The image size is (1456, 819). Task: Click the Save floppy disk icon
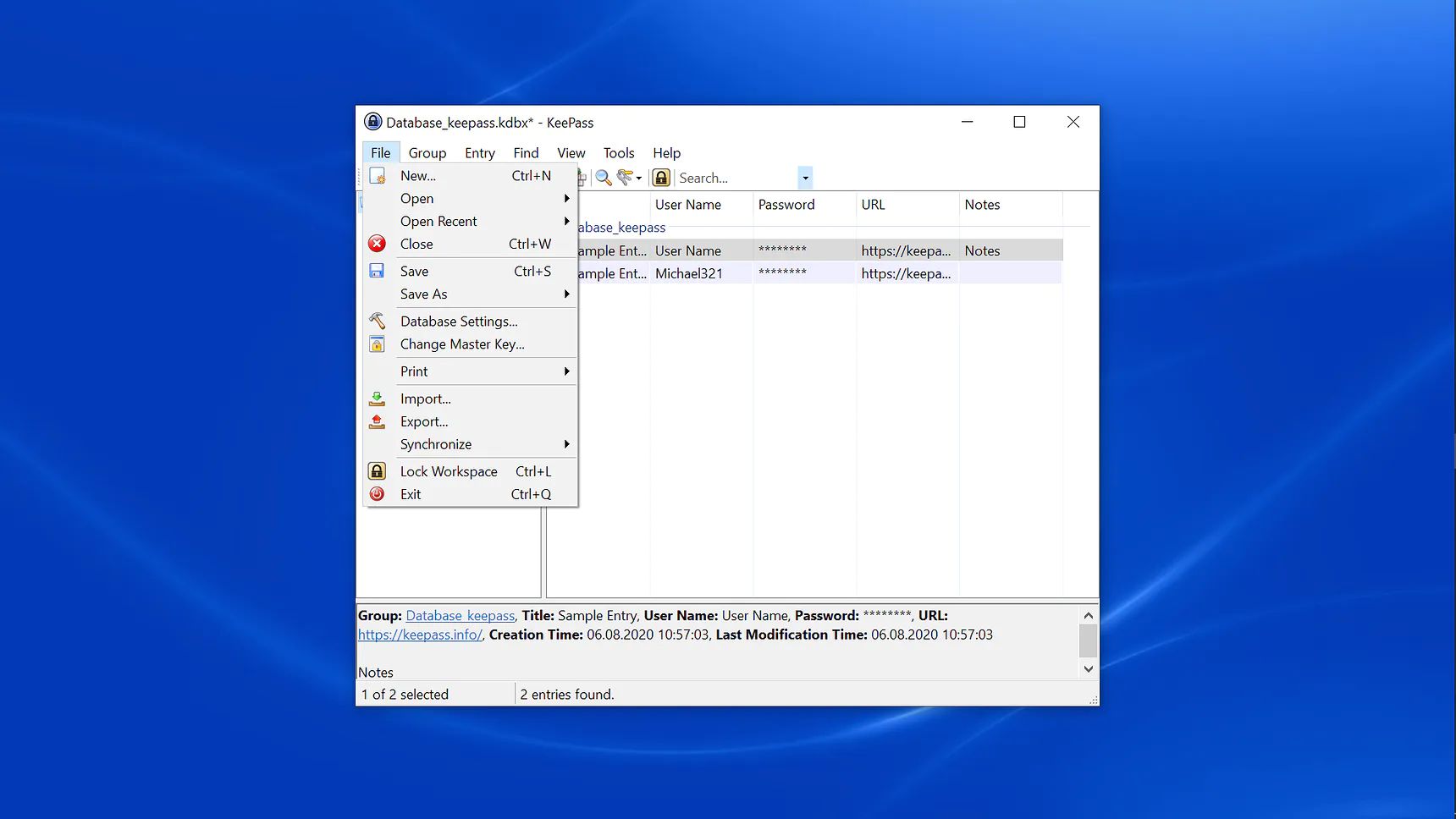[378, 271]
